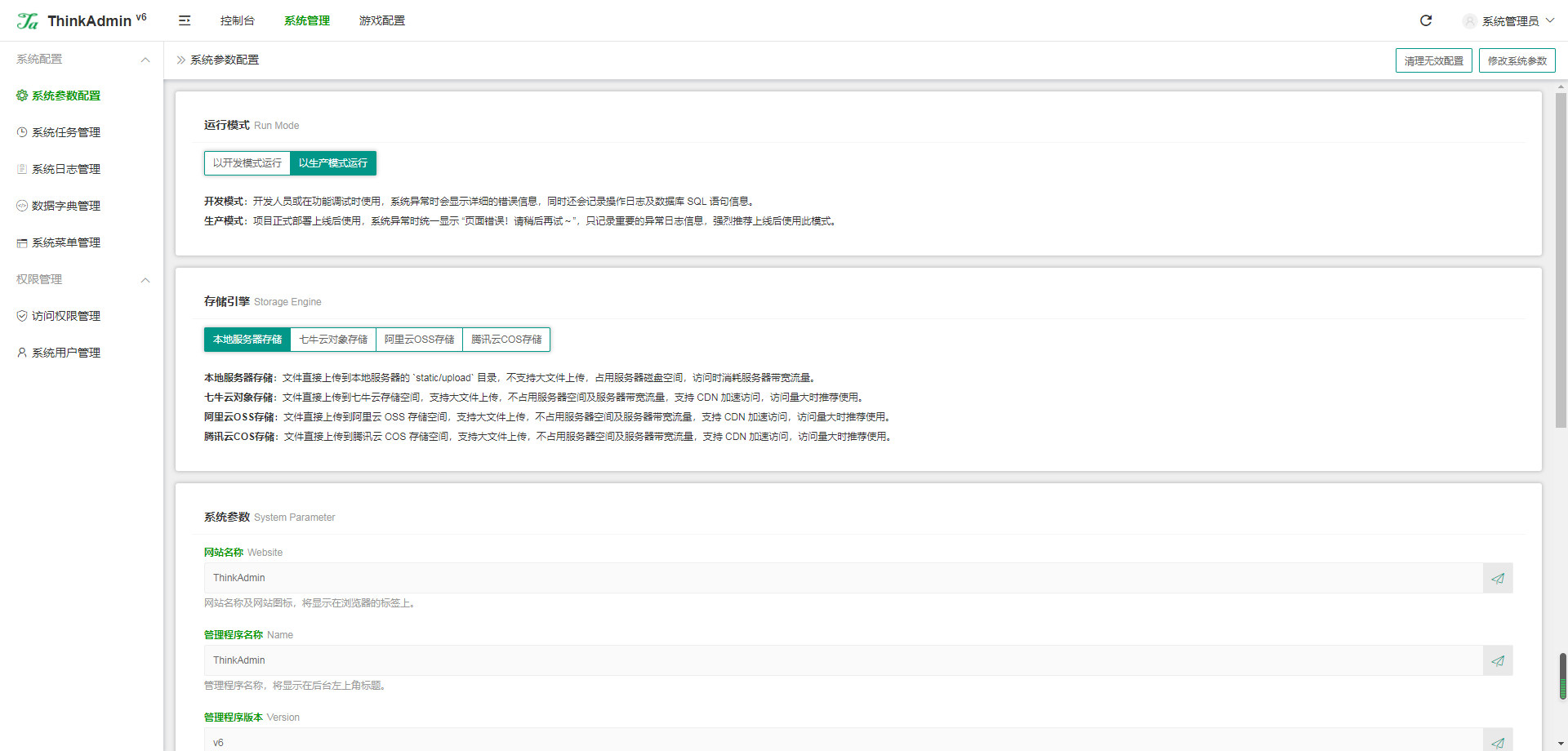Open 游戏配置 top menu

pos(382,20)
